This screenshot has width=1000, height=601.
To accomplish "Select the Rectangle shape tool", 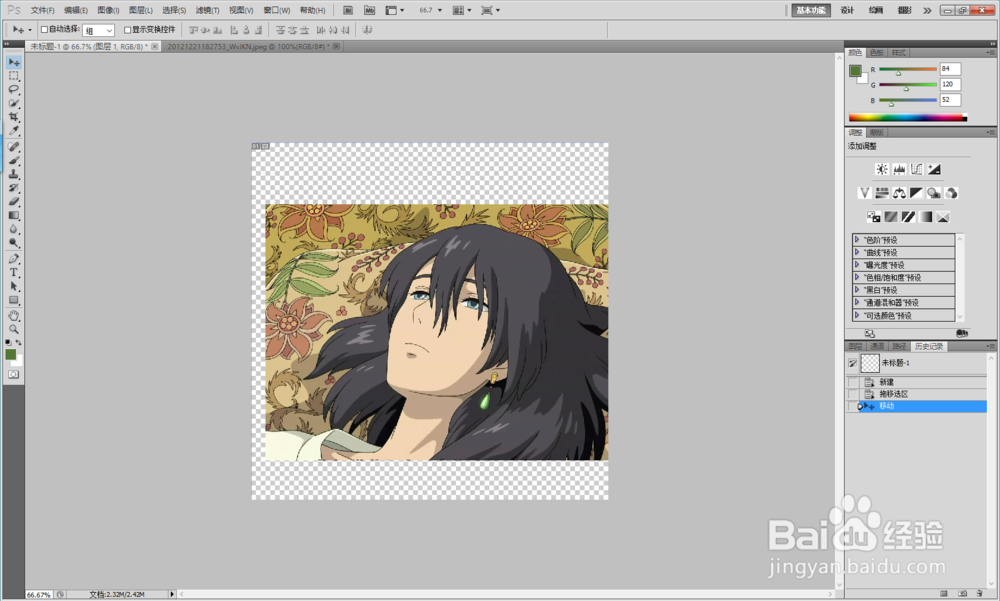I will point(13,300).
